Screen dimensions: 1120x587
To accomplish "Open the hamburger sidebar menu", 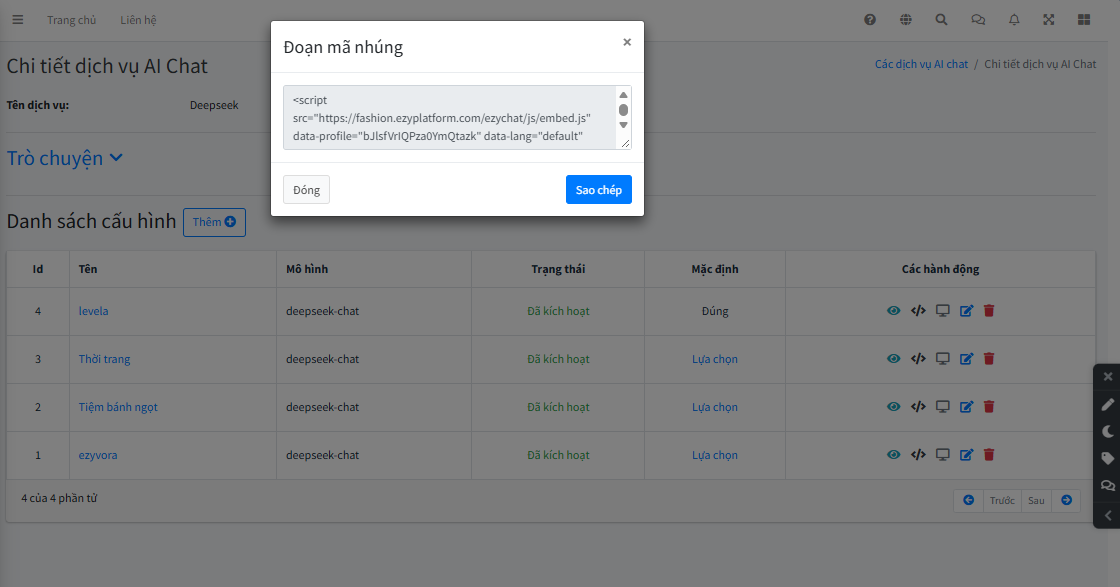I will 18,20.
